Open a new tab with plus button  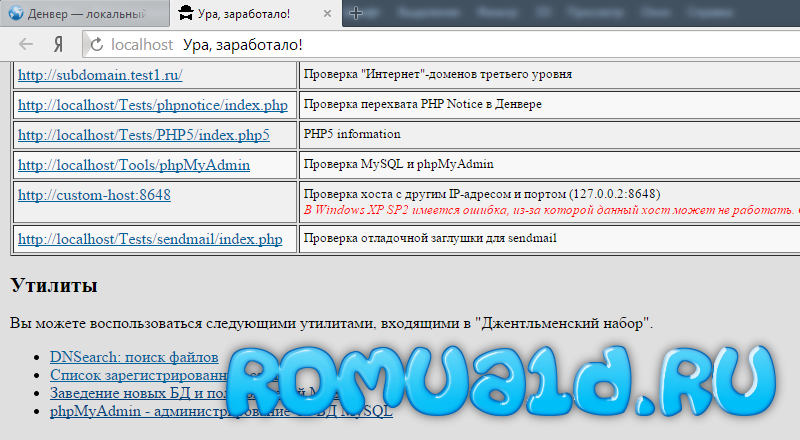coord(356,13)
